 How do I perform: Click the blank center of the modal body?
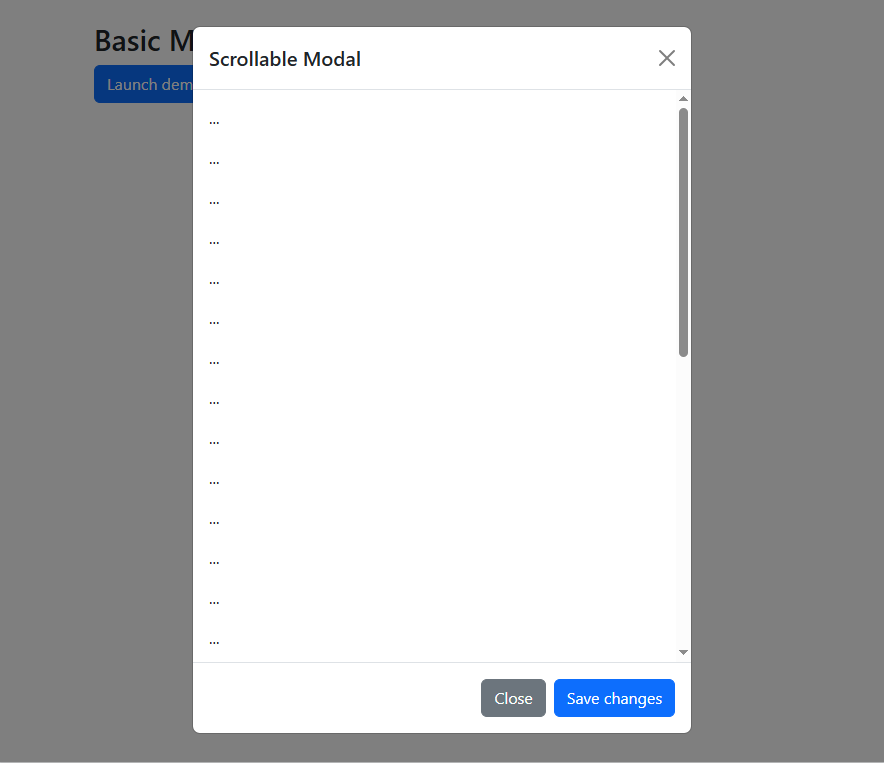tap(440, 380)
